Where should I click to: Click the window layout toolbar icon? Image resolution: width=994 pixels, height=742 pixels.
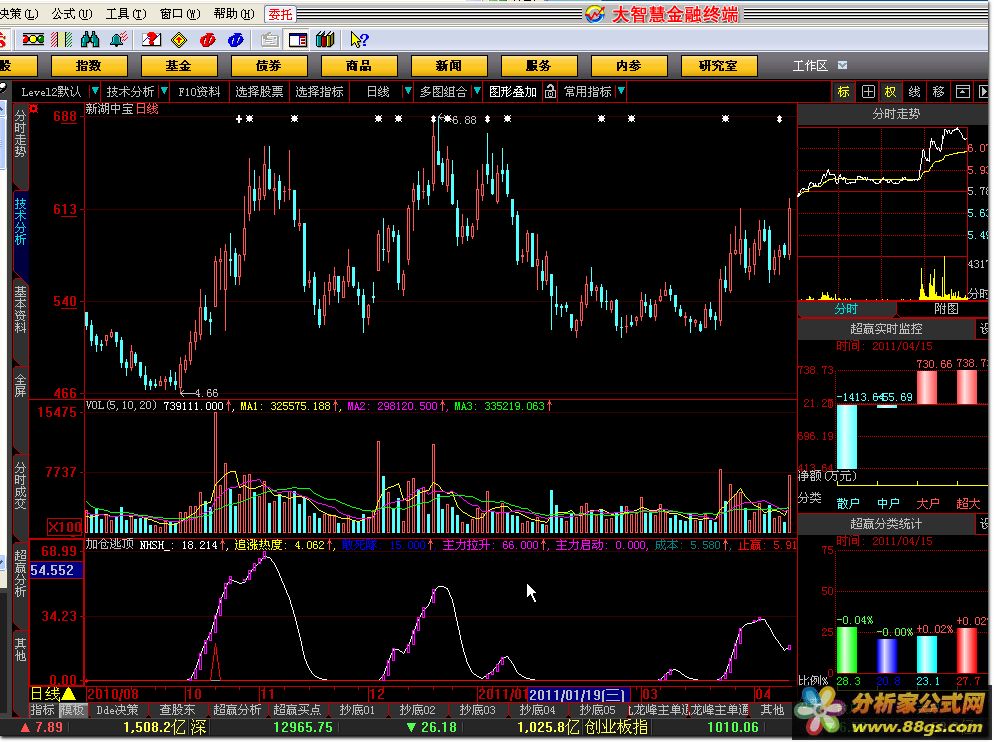point(297,40)
